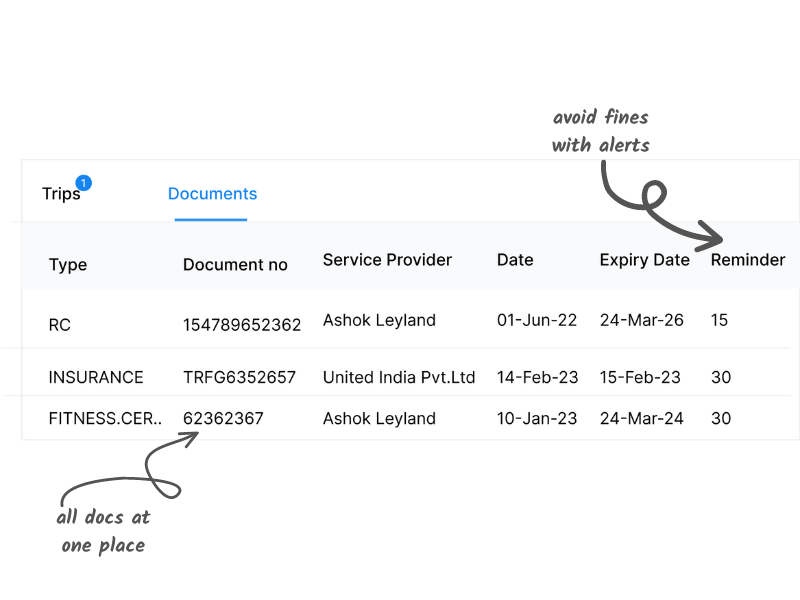Click document number 154789652362

(x=242, y=325)
